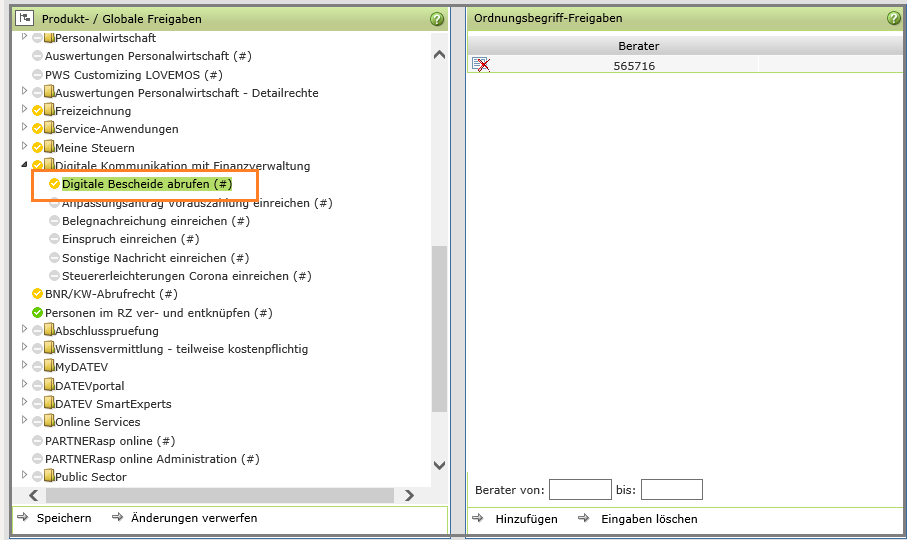
Task: Expand the Abschlusspruefung tree node
Action: click(24, 328)
